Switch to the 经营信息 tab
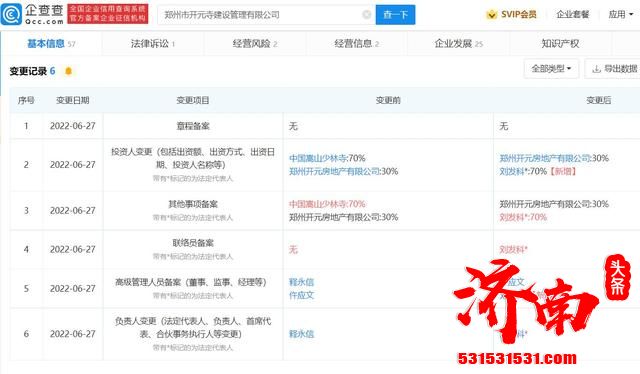 tap(356, 43)
